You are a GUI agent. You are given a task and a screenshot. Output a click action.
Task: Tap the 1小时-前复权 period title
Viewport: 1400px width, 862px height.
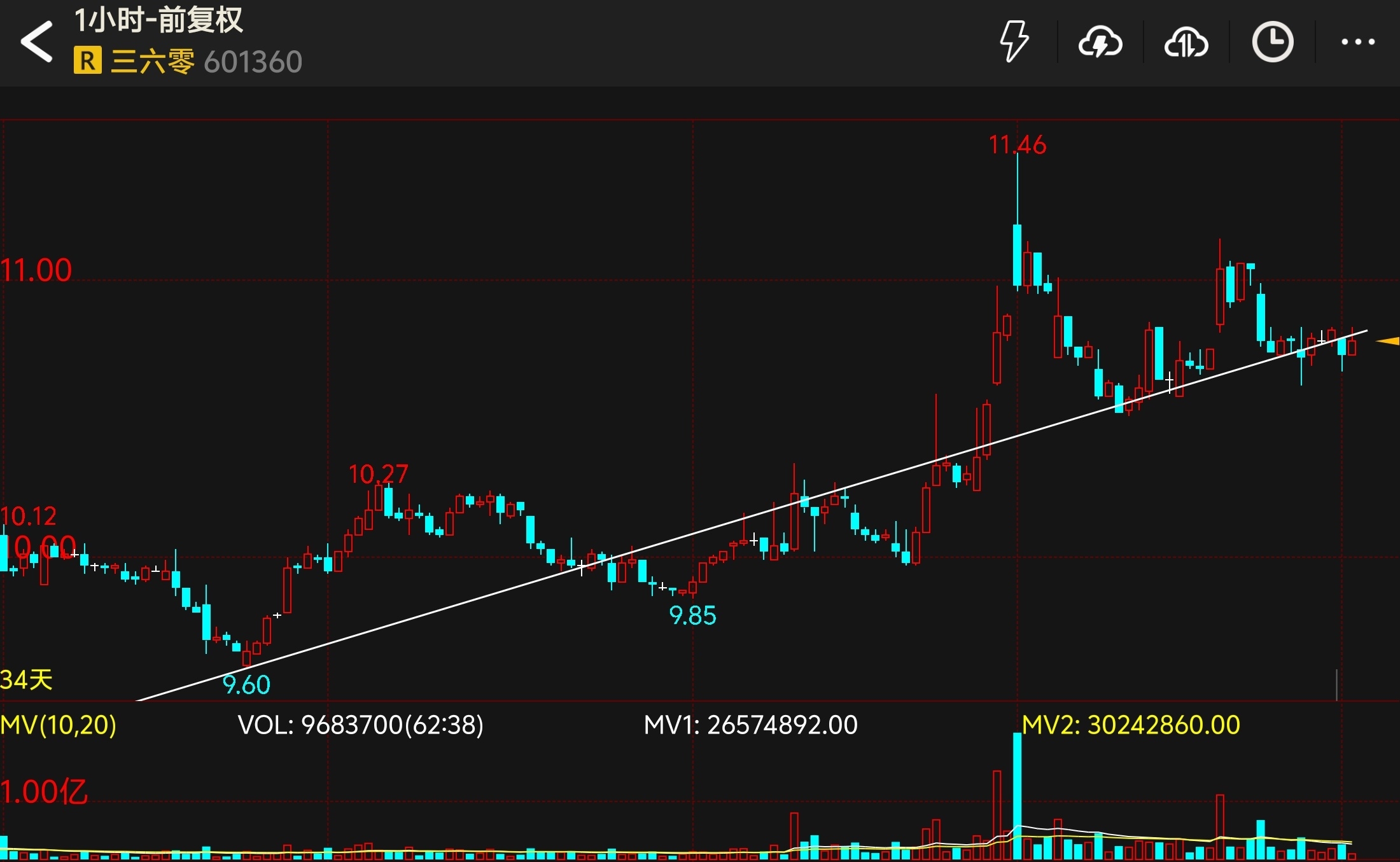point(158,20)
